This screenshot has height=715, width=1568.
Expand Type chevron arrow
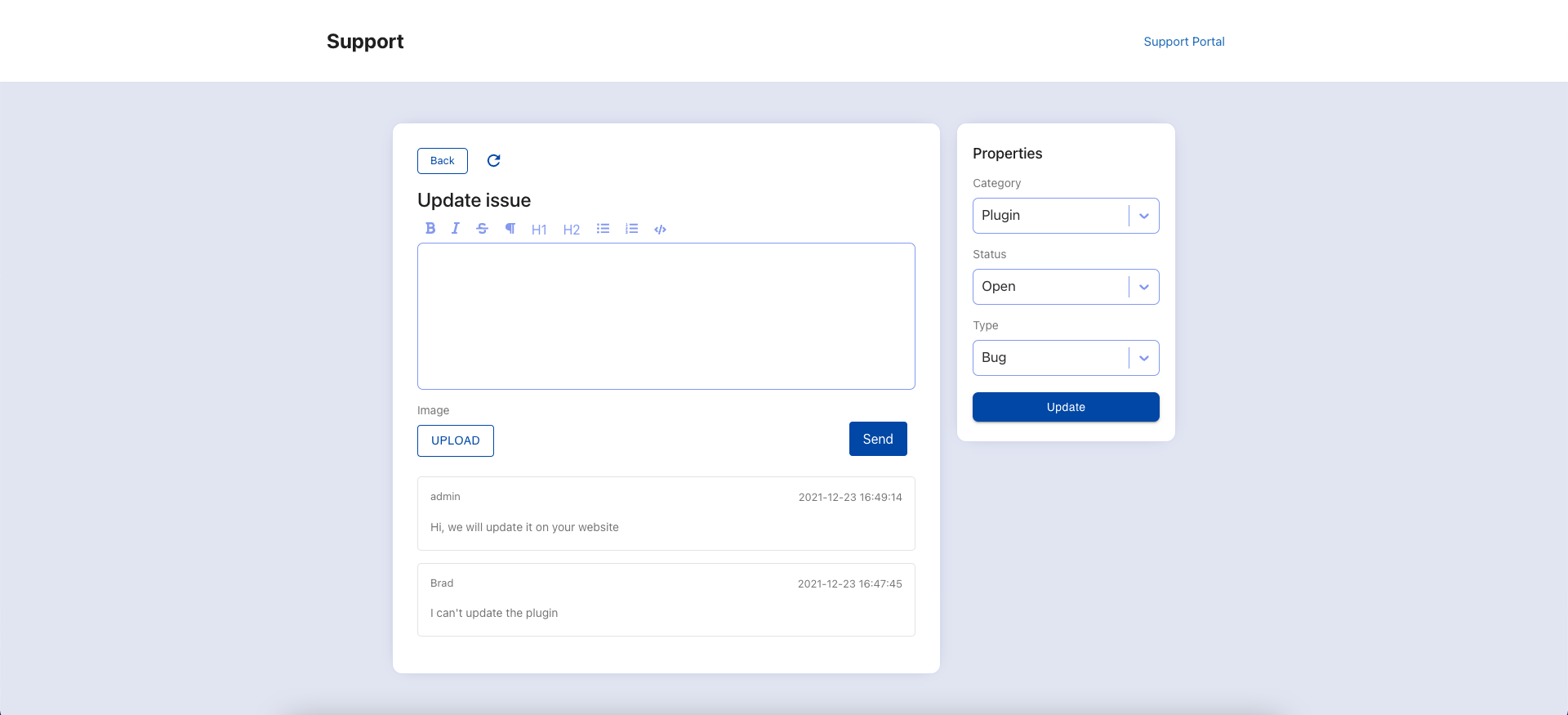point(1144,358)
